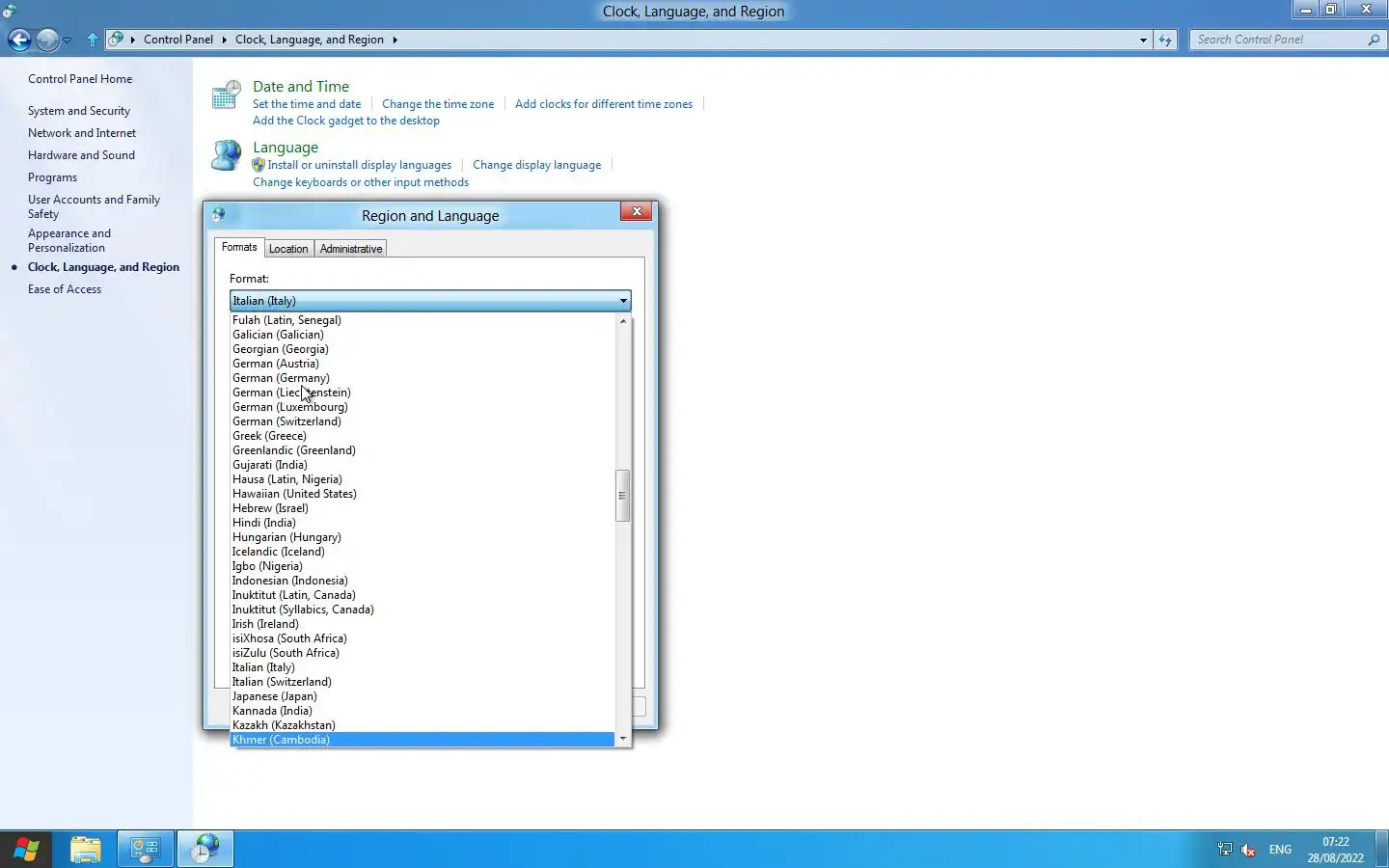Image resolution: width=1389 pixels, height=868 pixels.
Task: Open the Date and Time calendar icon
Action: pyautogui.click(x=227, y=95)
